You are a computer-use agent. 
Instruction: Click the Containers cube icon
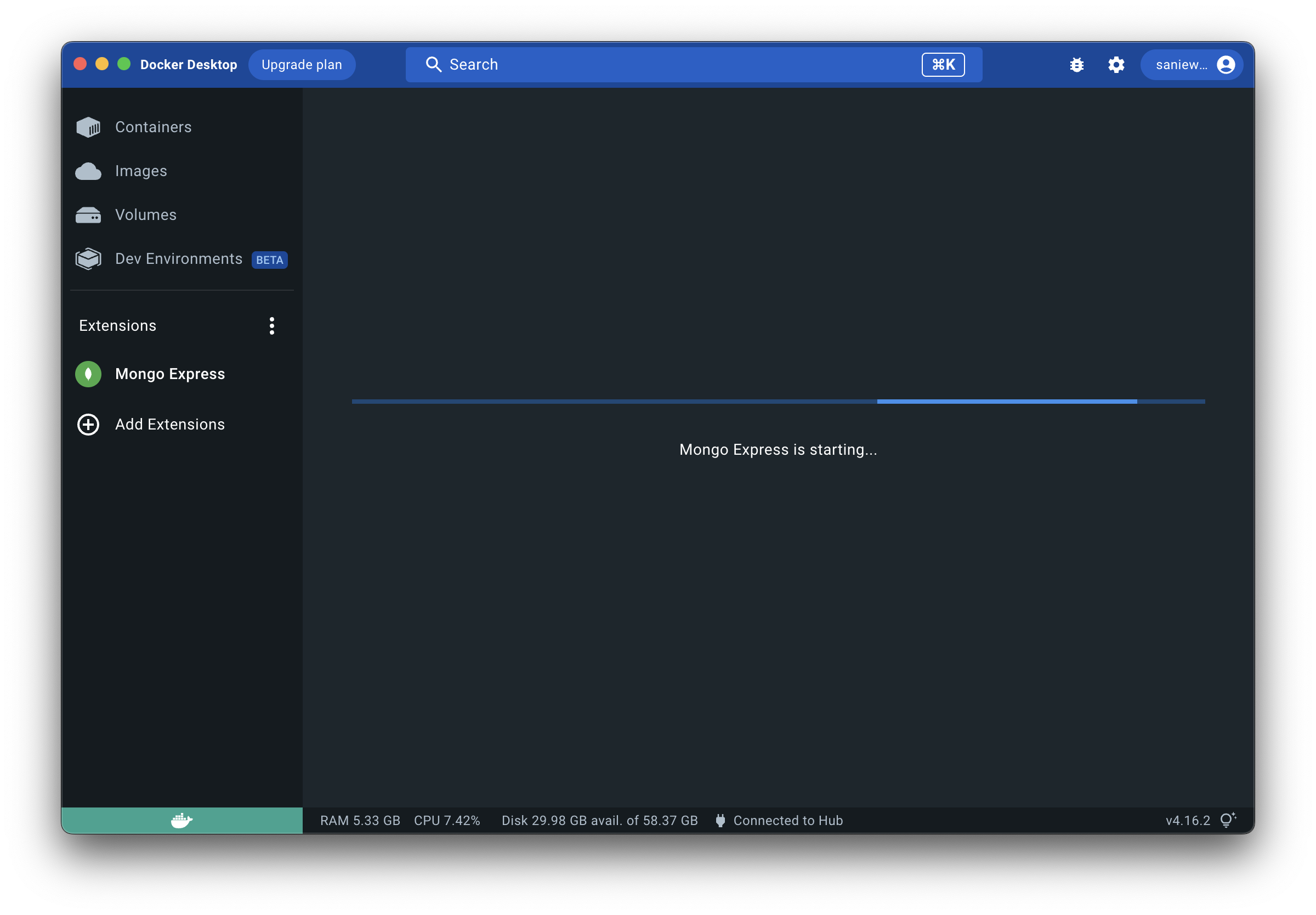coord(88,127)
